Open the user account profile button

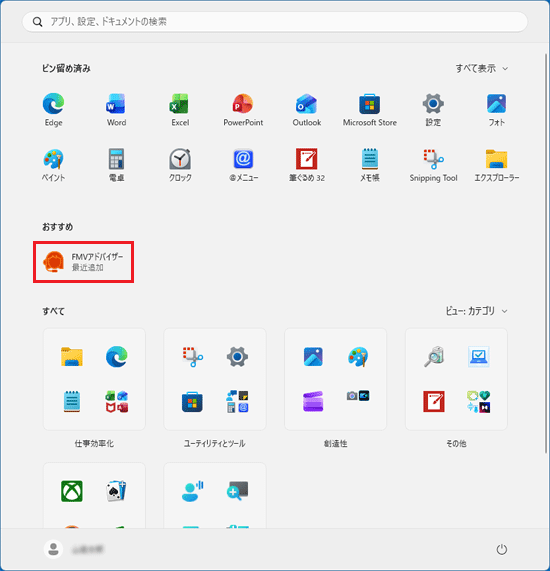[x=74, y=549]
